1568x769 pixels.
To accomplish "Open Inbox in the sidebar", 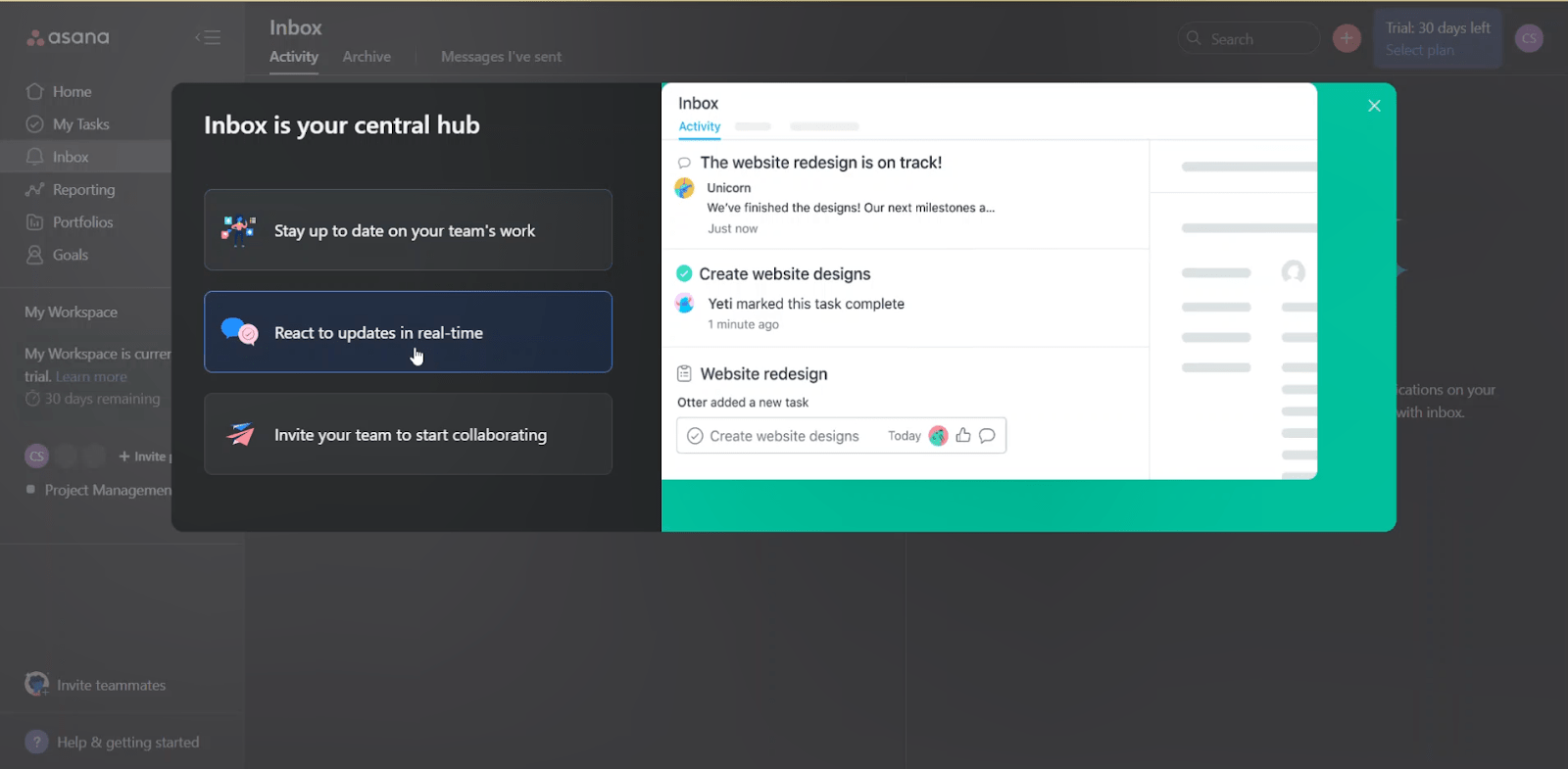I will tap(71, 157).
